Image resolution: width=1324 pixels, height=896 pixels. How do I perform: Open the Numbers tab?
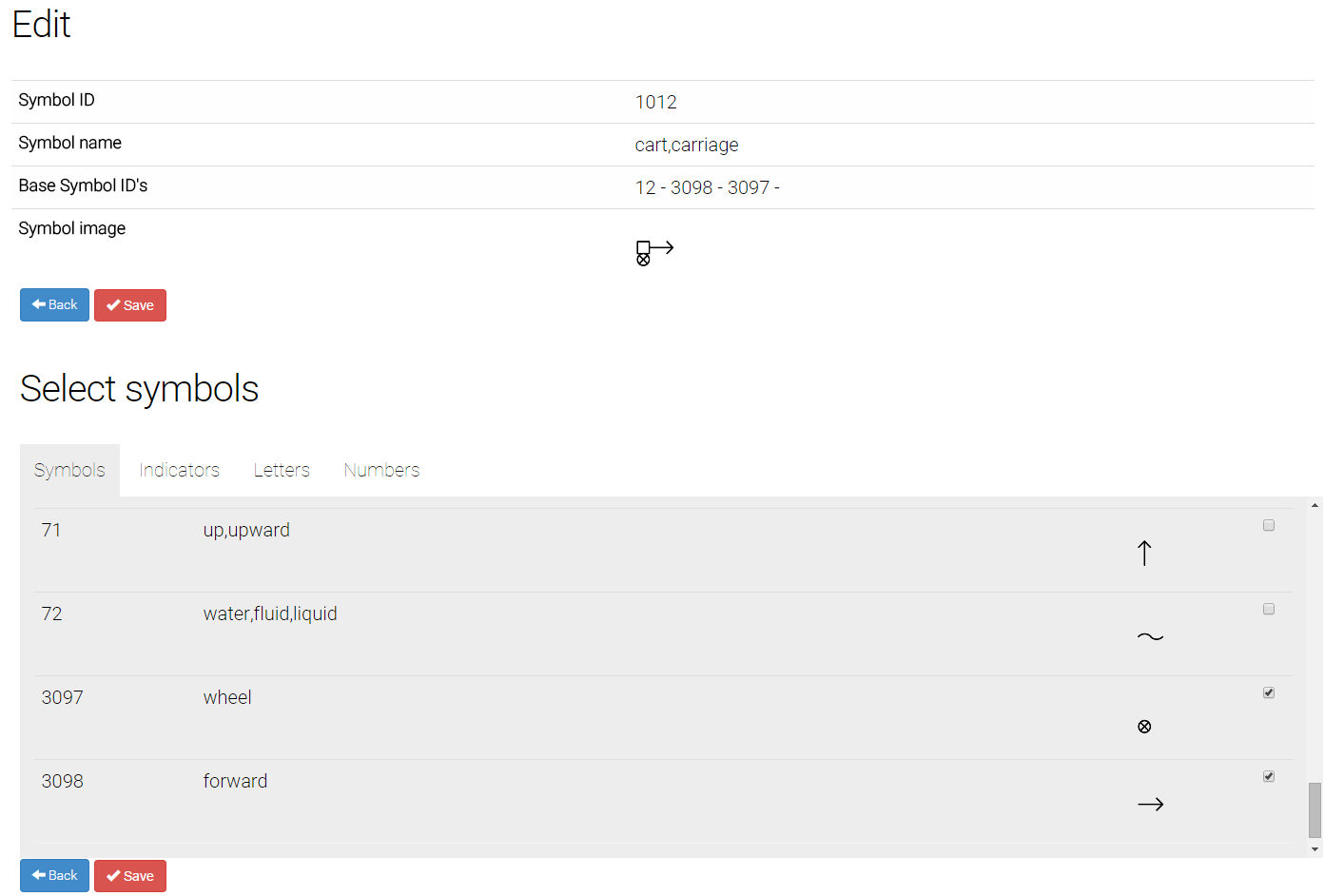[x=381, y=470]
